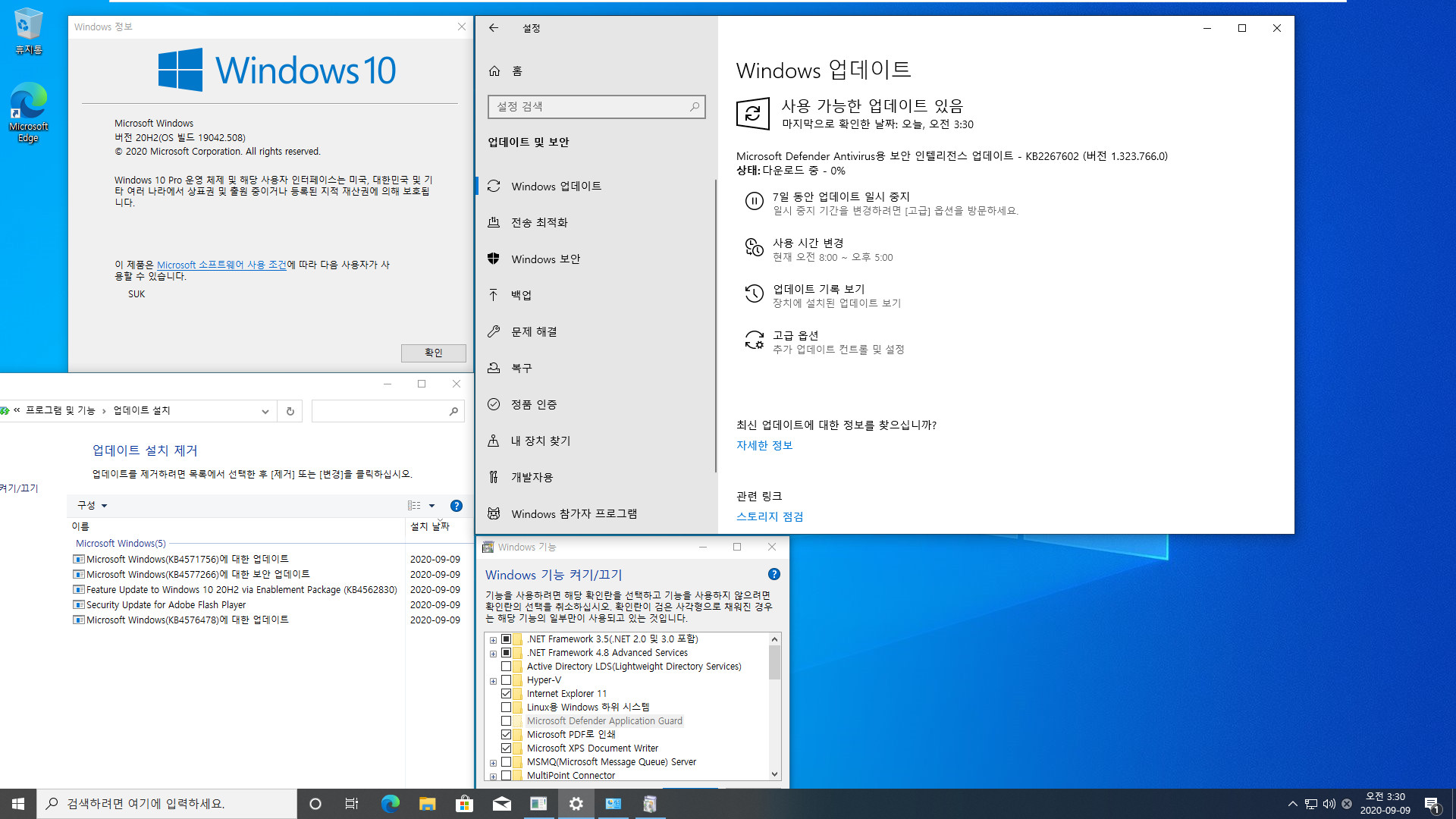Viewport: 1456px width, 819px height.
Task: Uncheck Internet Explorer 11
Action: click(506, 694)
